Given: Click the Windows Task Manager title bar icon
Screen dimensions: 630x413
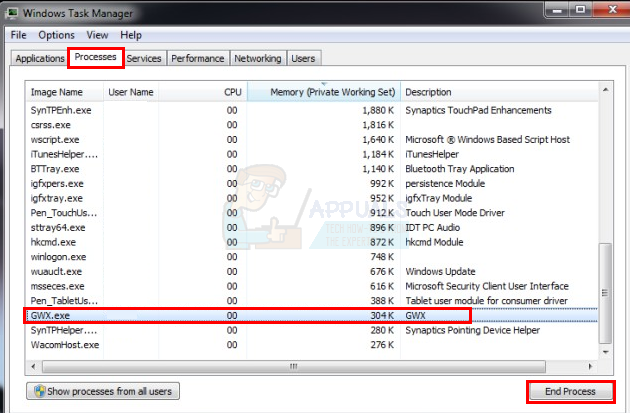Looking at the screenshot, I should tap(12, 13).
